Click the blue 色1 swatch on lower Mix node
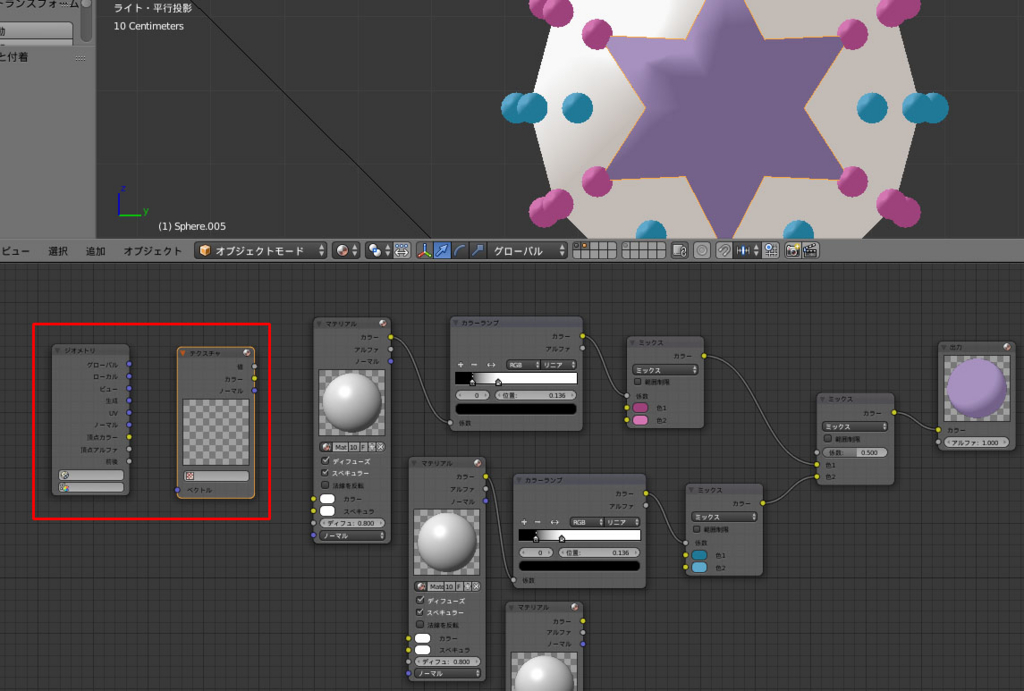The height and width of the screenshot is (691, 1024). coord(699,555)
